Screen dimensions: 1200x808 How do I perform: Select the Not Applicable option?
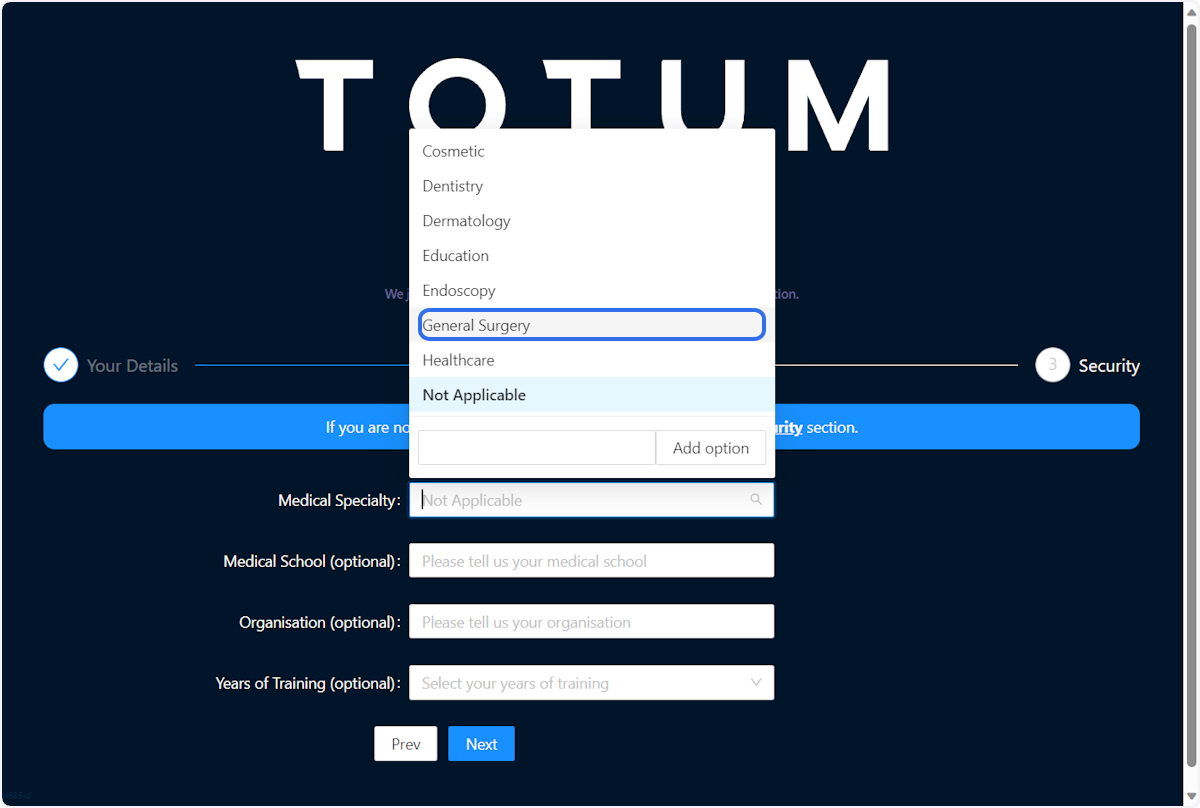pyautogui.click(x=592, y=395)
